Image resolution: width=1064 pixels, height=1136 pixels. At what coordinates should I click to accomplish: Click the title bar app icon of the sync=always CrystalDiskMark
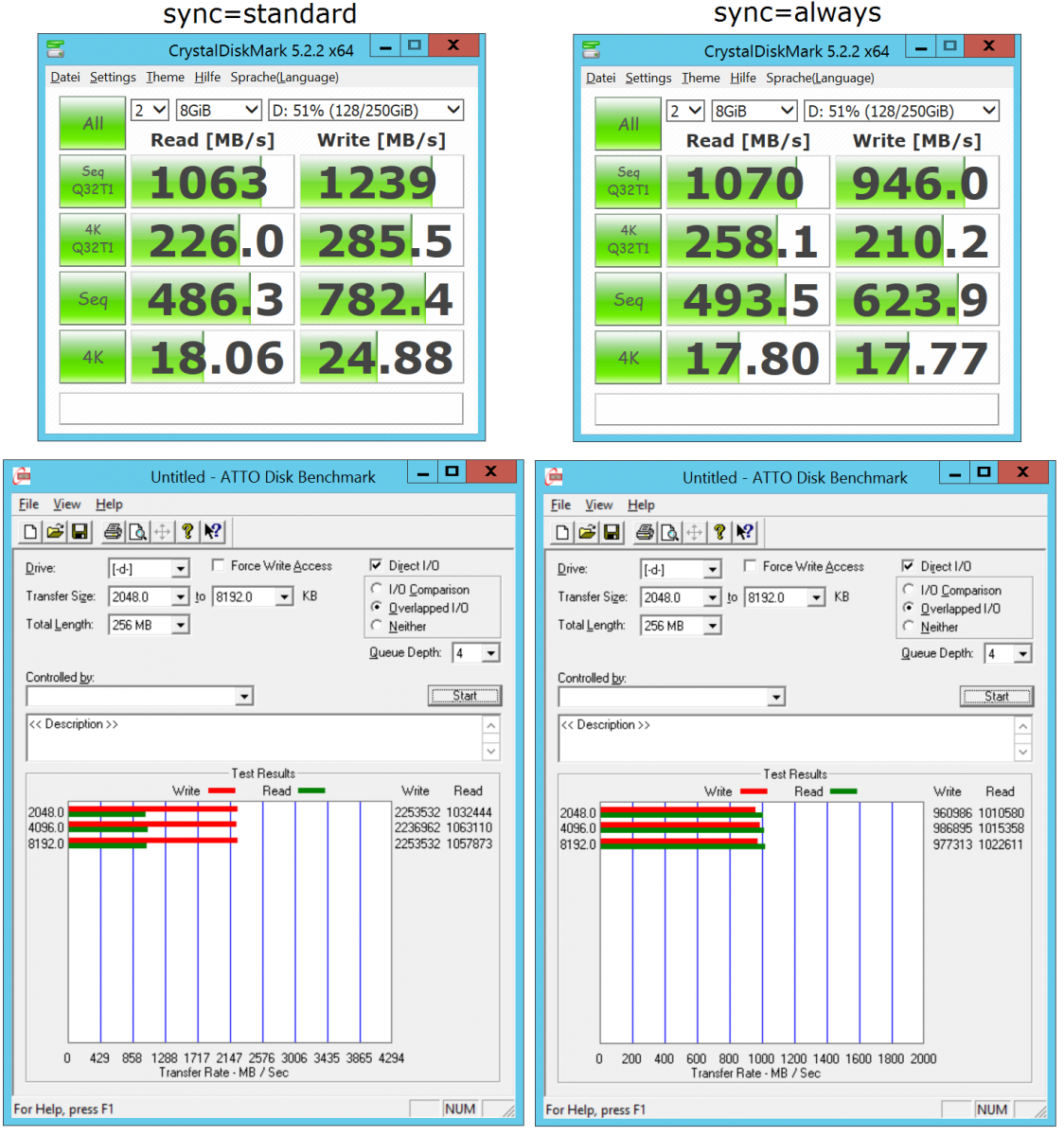pyautogui.click(x=592, y=50)
